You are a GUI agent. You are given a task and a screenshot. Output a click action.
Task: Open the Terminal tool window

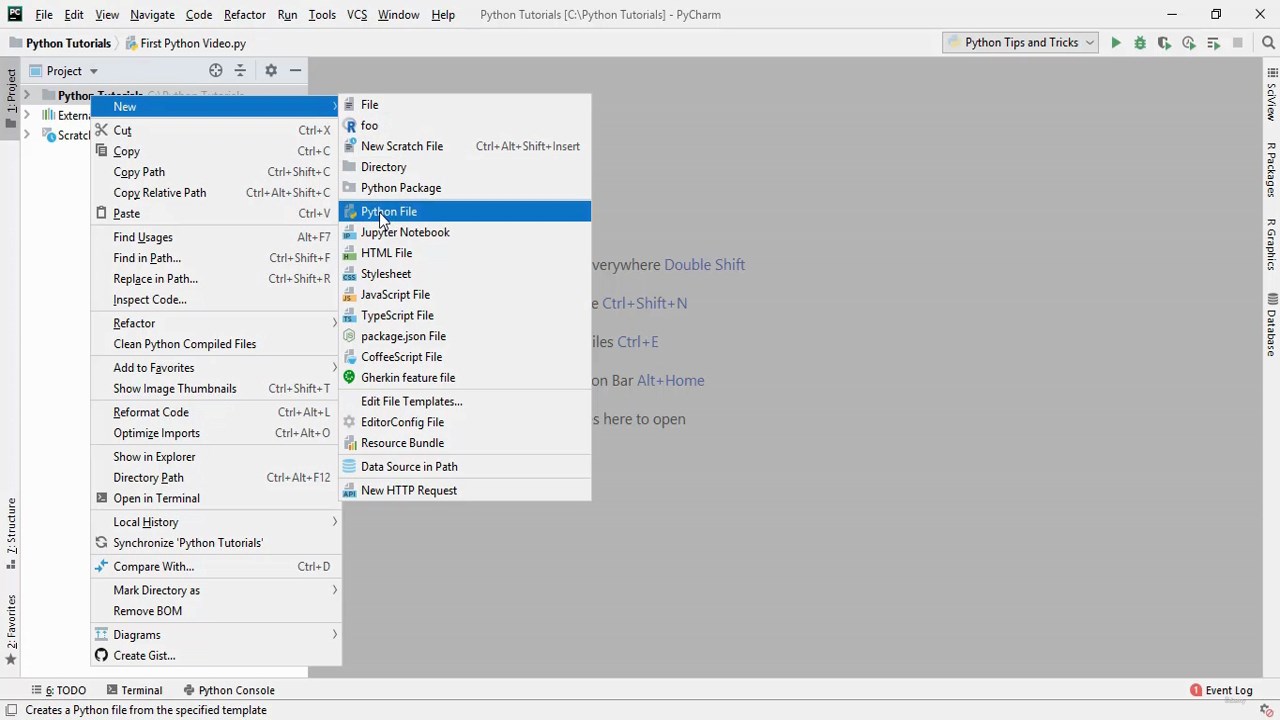(x=134, y=690)
